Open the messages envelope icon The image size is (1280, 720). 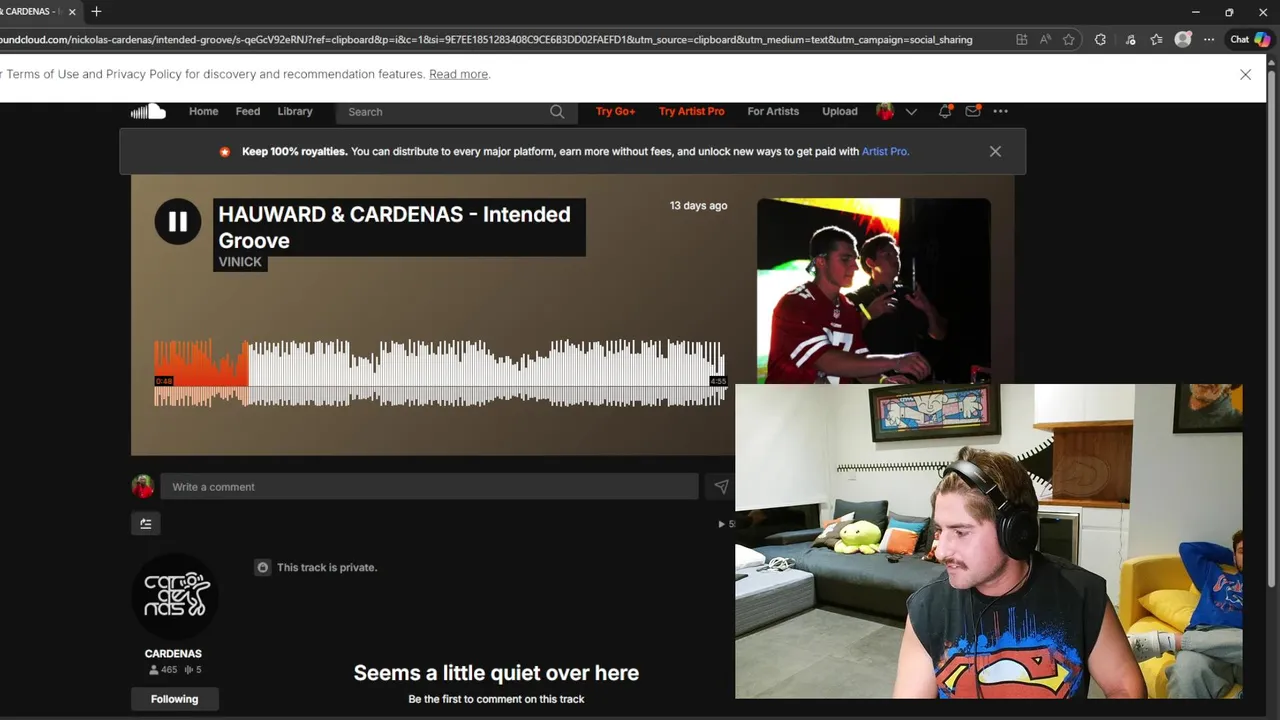point(973,111)
